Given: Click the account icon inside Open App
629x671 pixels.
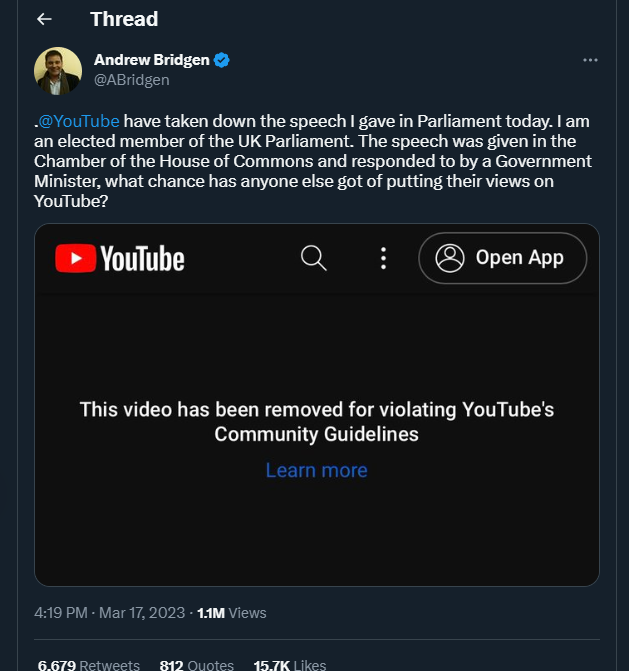Looking at the screenshot, I should (450, 258).
